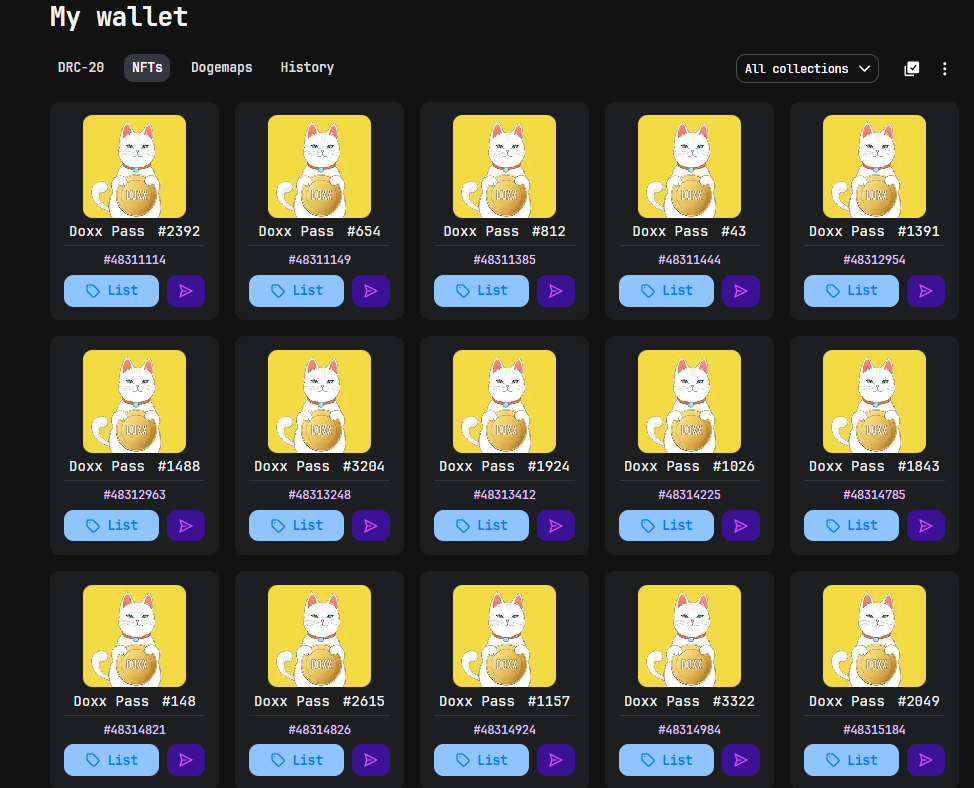This screenshot has height=788, width=974.
Task: View Doxx Pass #43 cat thumbnail
Action: (690, 166)
